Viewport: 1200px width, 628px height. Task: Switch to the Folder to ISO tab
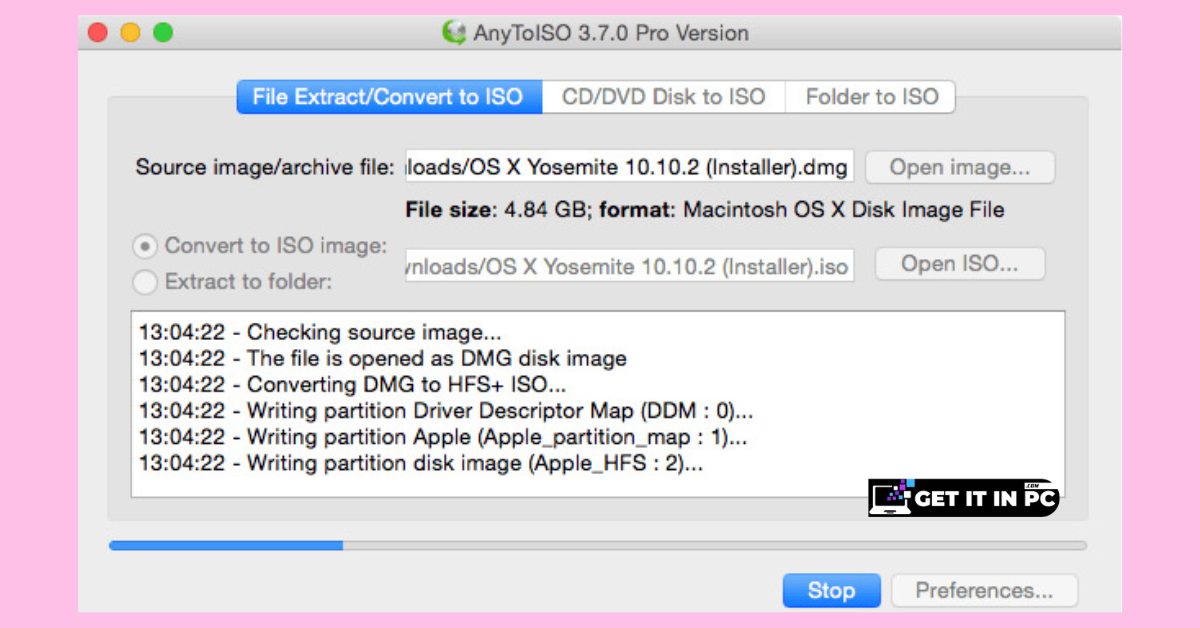point(871,97)
